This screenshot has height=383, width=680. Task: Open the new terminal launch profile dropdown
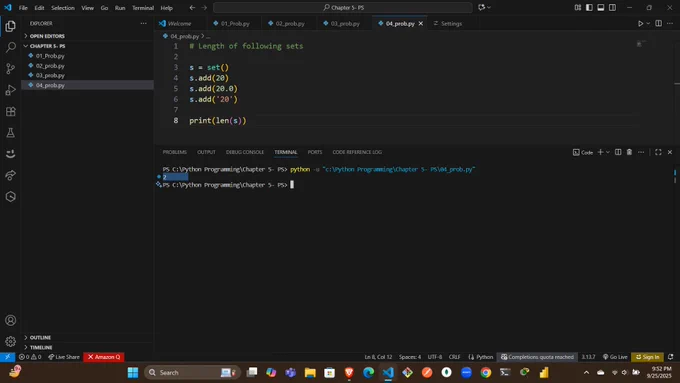tap(608, 152)
